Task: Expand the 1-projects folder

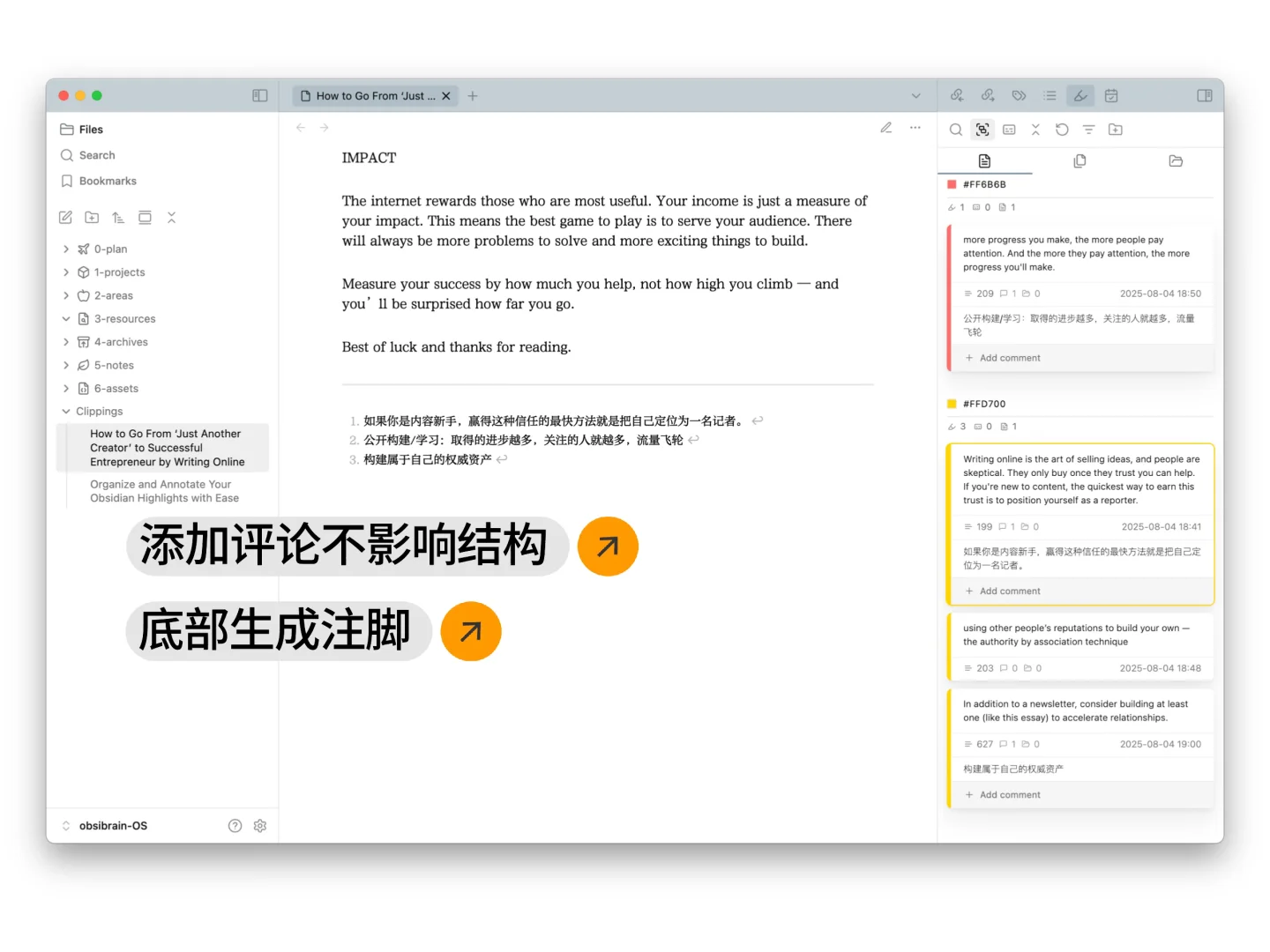Action: (66, 272)
